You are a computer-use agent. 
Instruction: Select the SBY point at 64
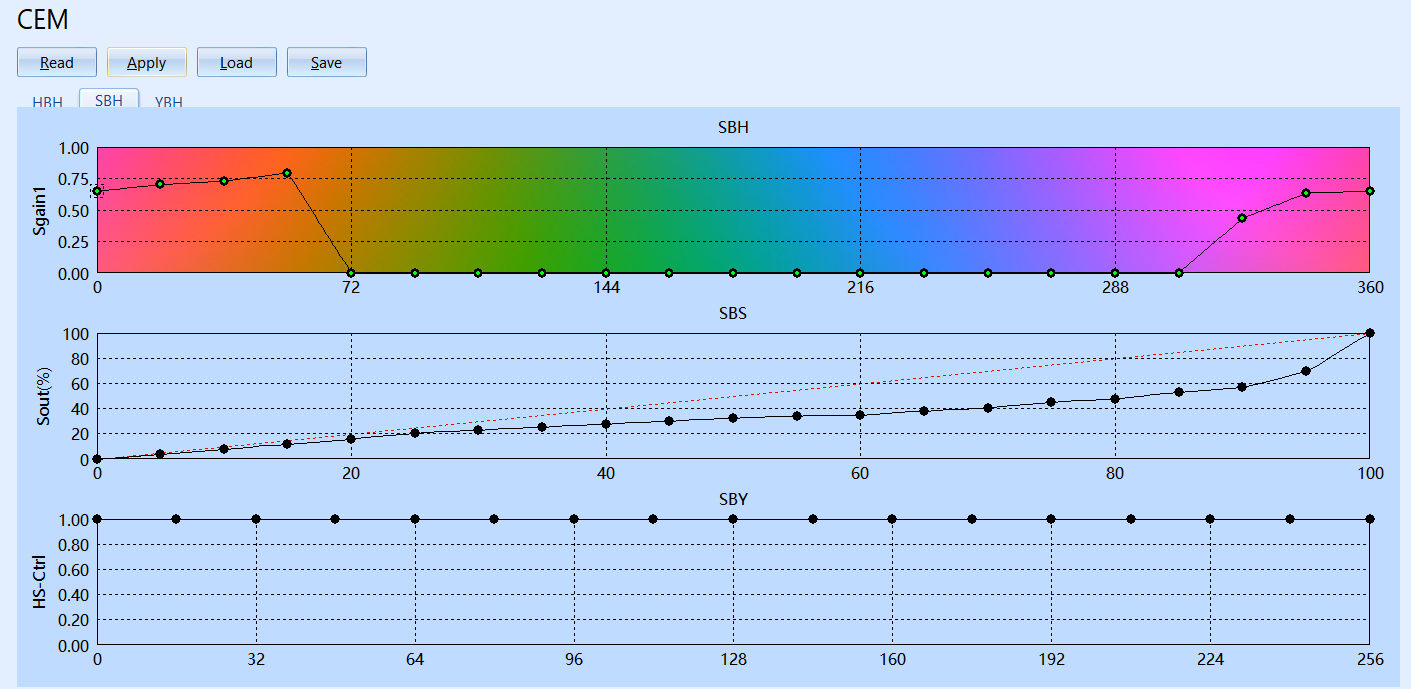(x=415, y=519)
